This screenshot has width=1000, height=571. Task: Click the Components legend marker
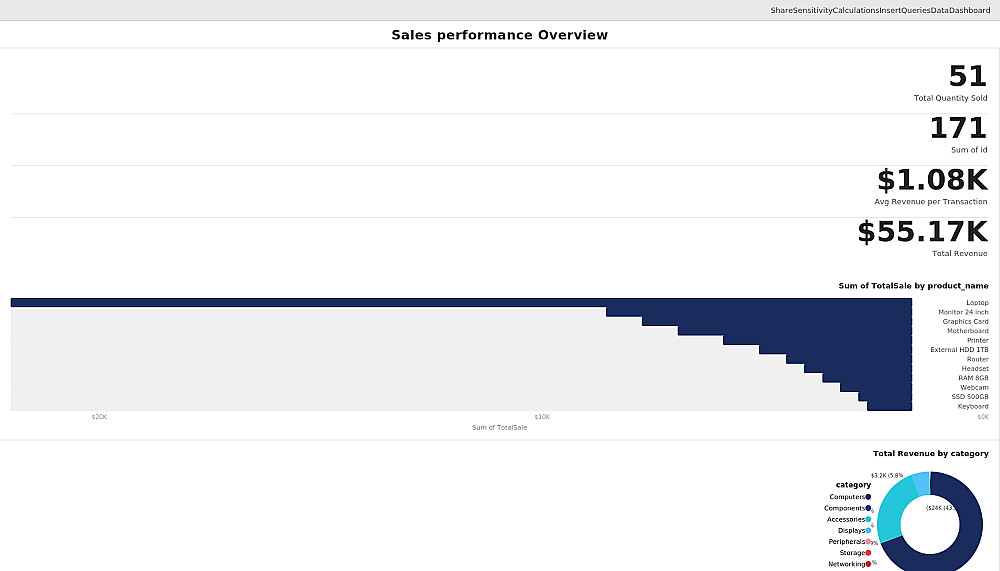coord(868,508)
